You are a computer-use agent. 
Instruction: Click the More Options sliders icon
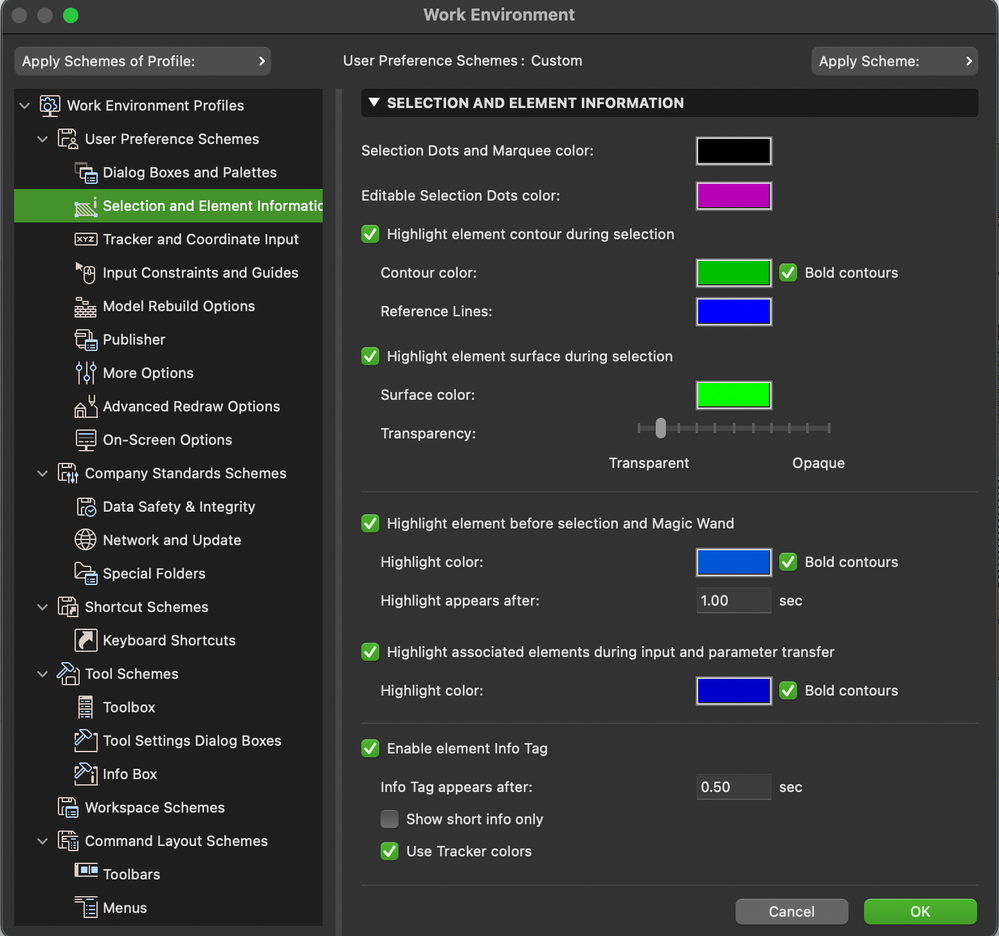(x=86, y=373)
